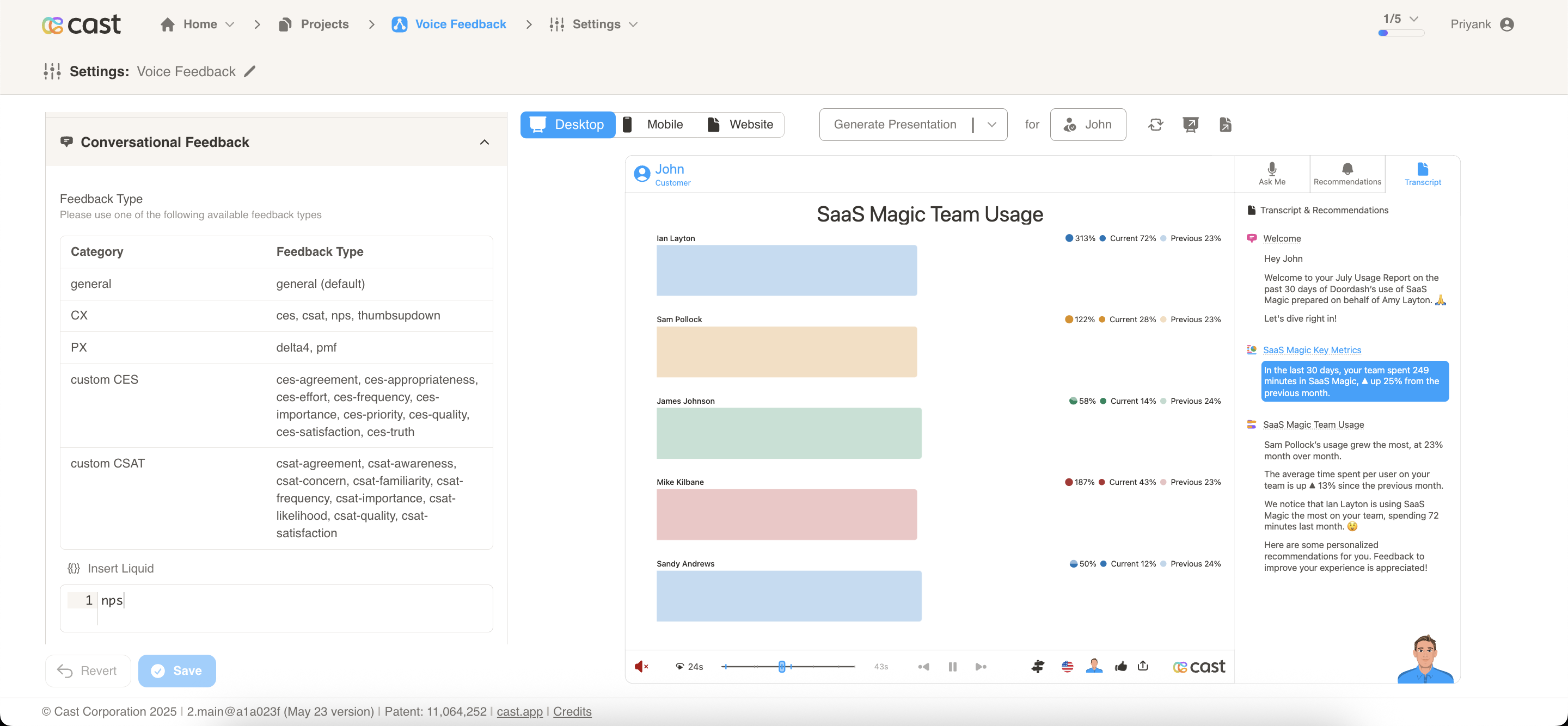This screenshot has height=726, width=1568.
Task: Click the Save button
Action: coord(177,670)
